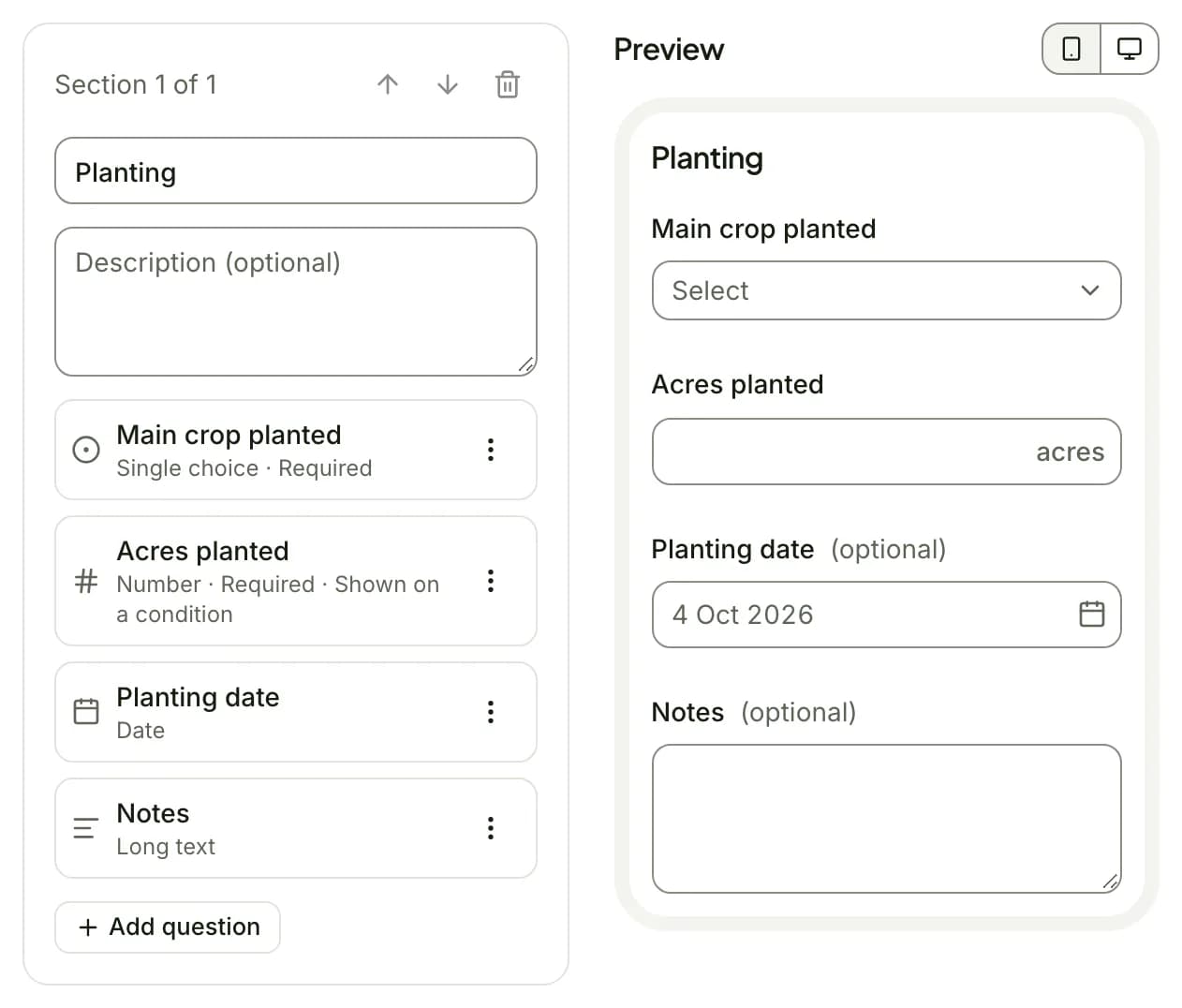Open the calendar picker in preview date field
Viewport: 1182px width, 1008px height.
[1092, 615]
